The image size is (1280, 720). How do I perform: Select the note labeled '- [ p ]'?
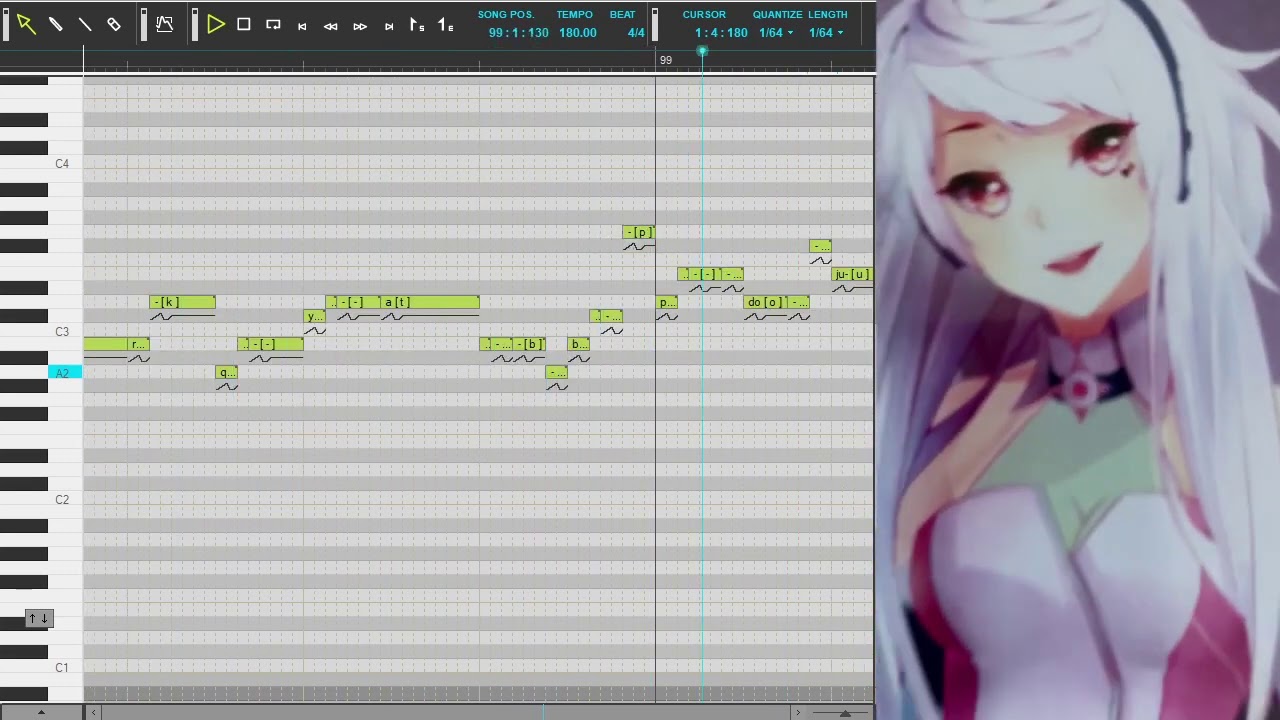click(639, 232)
